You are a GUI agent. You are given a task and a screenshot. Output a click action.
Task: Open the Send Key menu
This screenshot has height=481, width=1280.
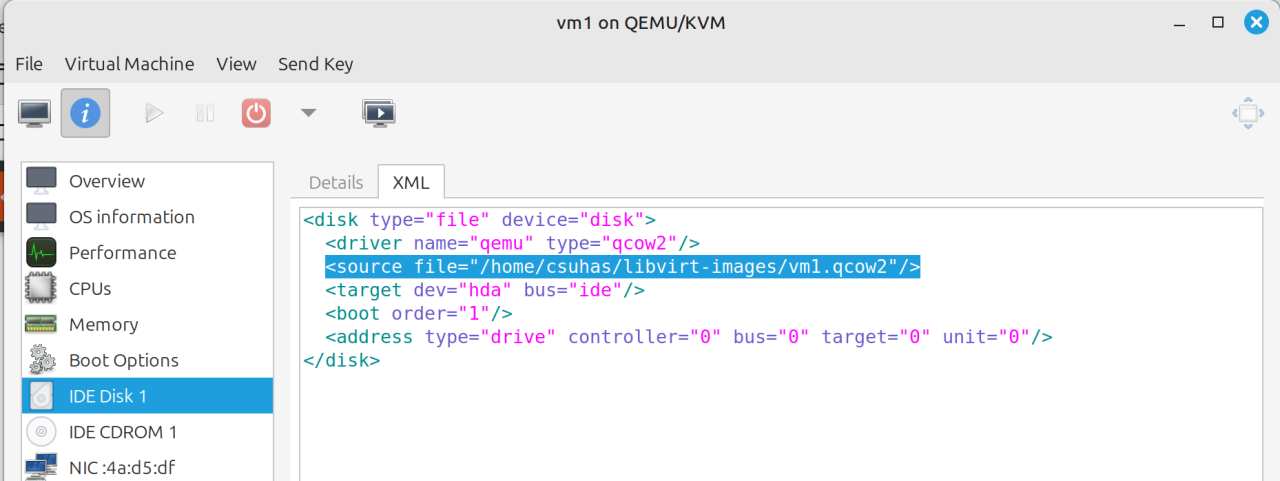click(315, 64)
